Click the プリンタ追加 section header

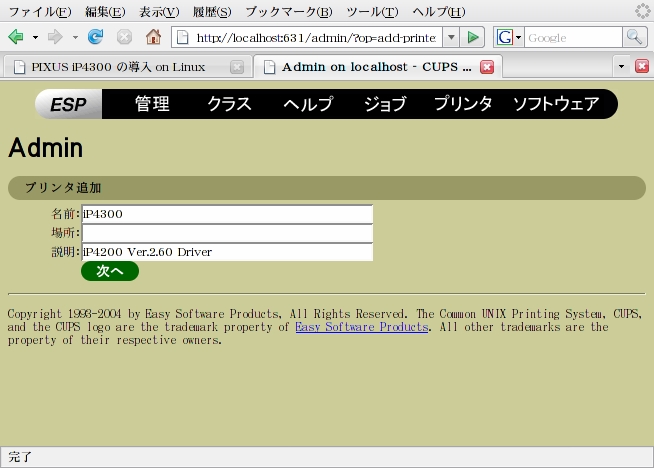(x=327, y=188)
